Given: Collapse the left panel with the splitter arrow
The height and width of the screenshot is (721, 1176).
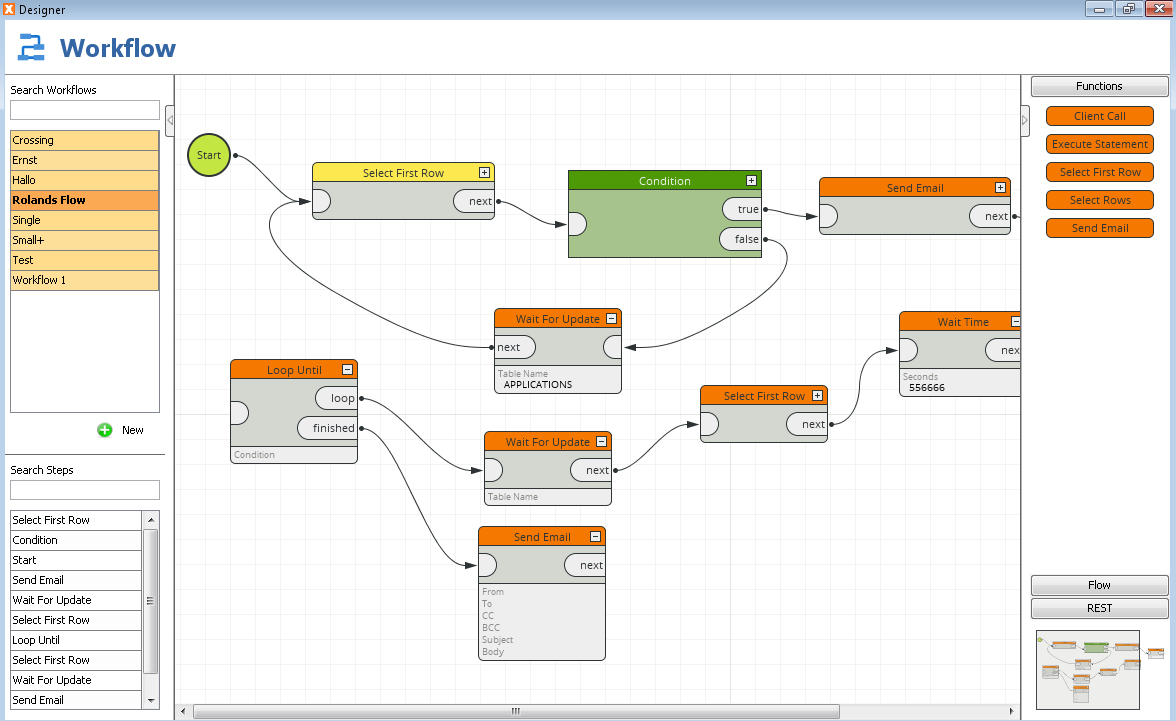Looking at the screenshot, I should click(170, 120).
